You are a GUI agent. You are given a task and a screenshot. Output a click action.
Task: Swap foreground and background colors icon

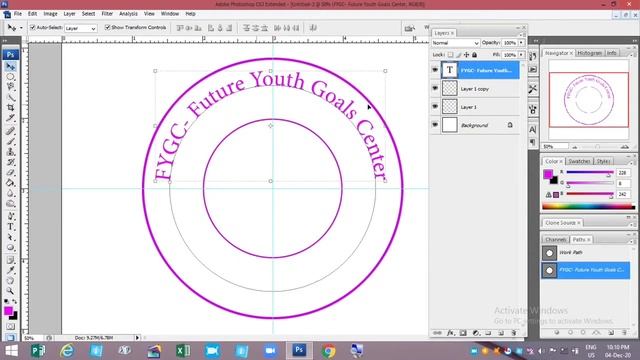15,302
